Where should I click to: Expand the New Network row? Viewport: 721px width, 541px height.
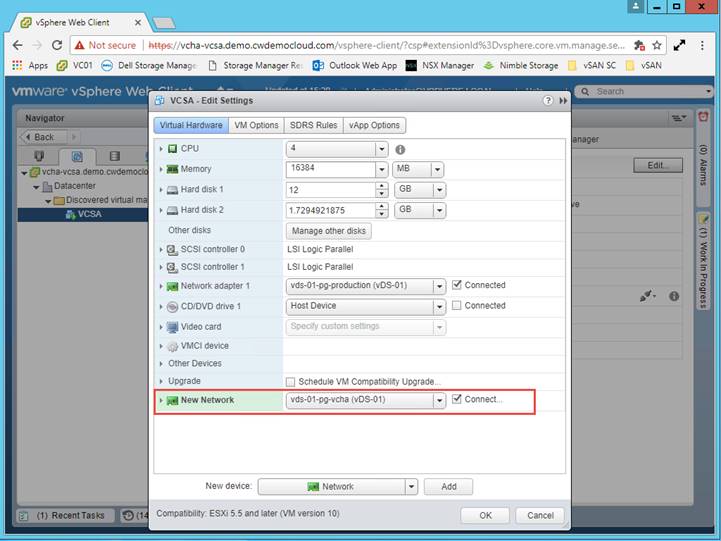pos(161,400)
